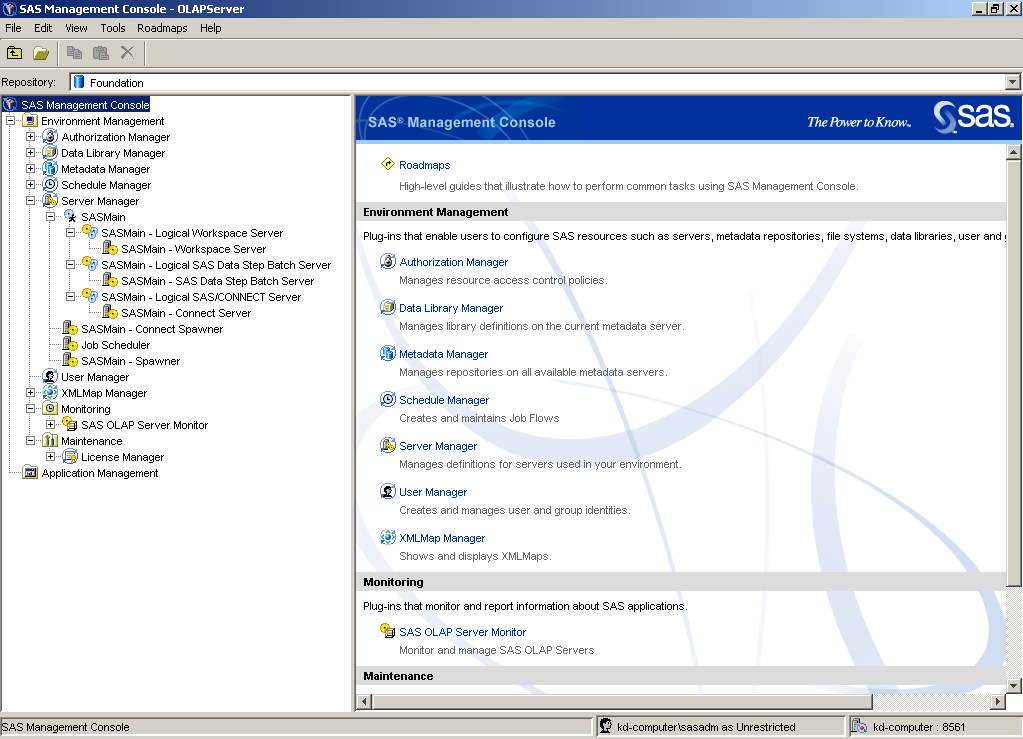Click Metadata Manager icon in tree
1023x739 pixels.
50,169
